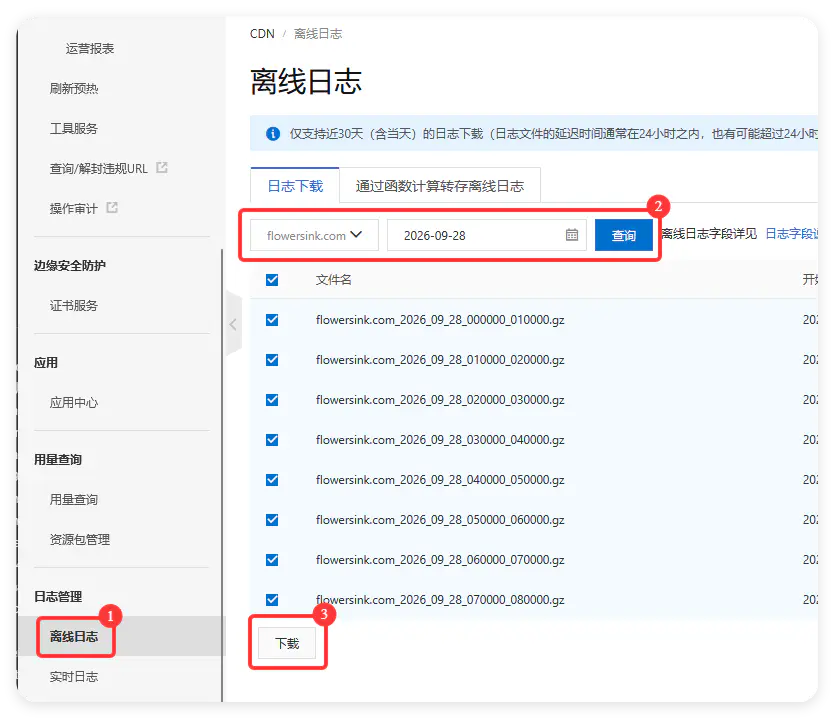The image size is (834, 718).
Task: Click file name flowersink.com_2026_09_28_050000_060000.gz
Action: coord(440,520)
